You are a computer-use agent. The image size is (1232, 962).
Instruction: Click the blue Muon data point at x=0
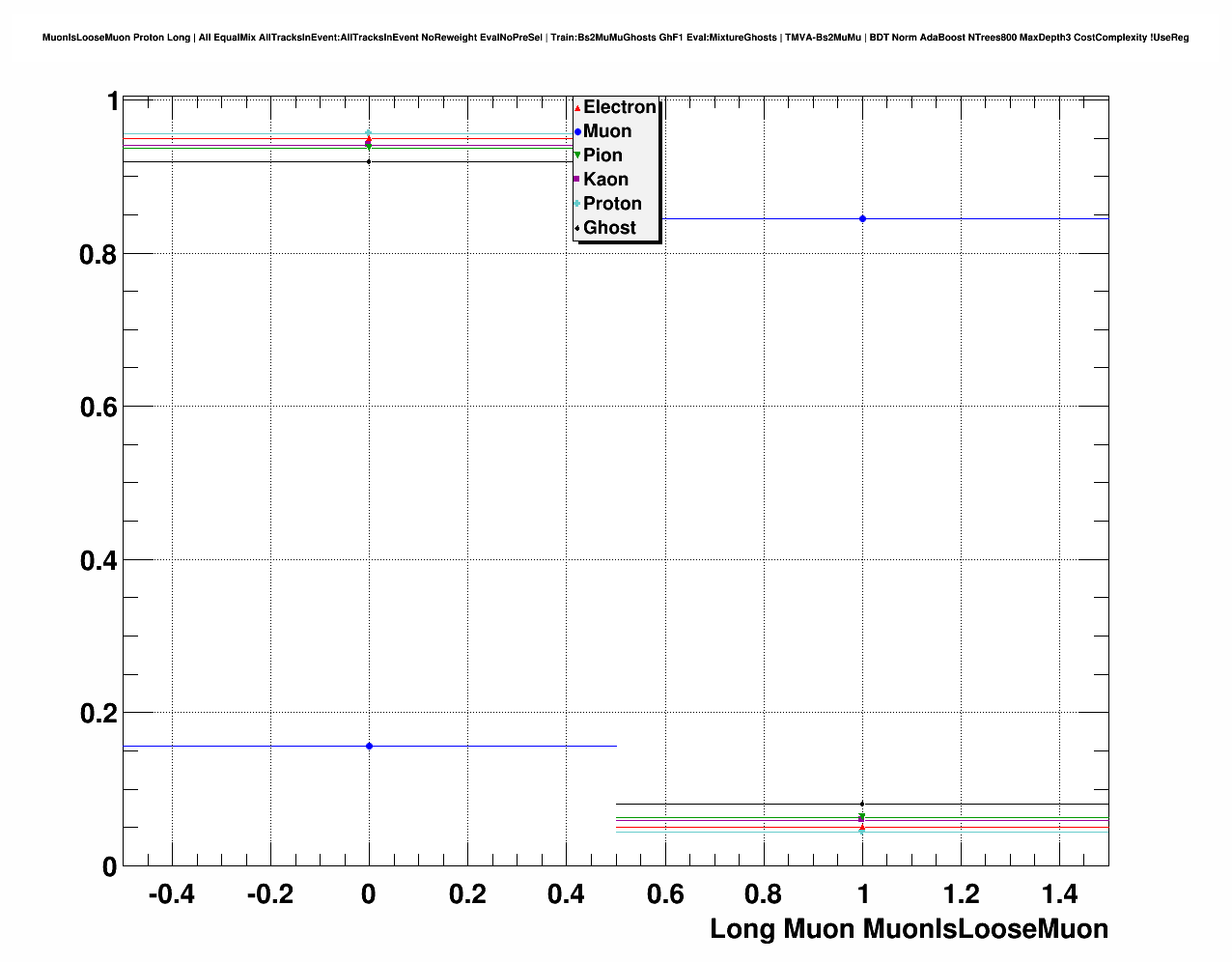pyautogui.click(x=369, y=746)
